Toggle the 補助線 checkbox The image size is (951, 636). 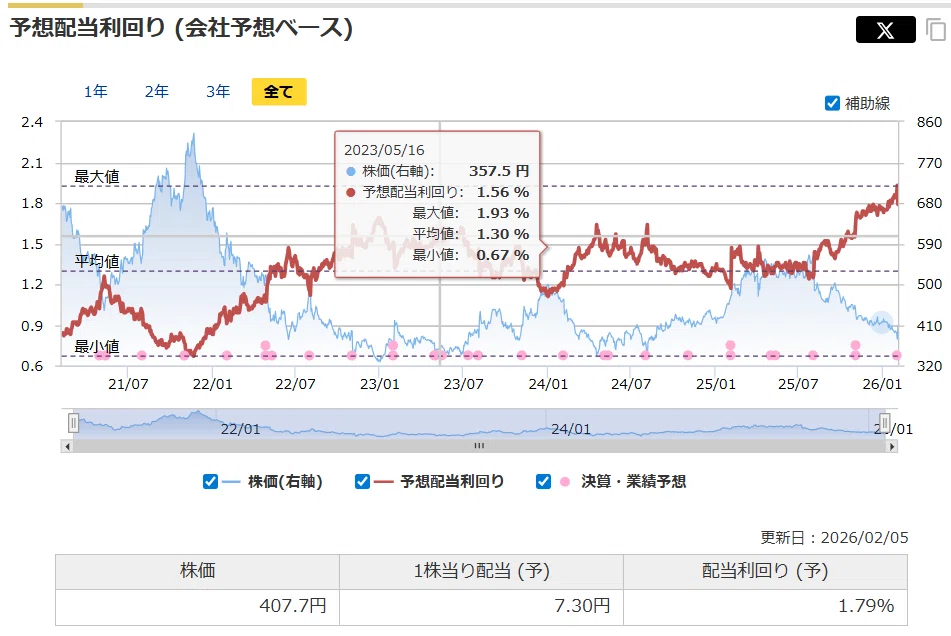coord(832,103)
